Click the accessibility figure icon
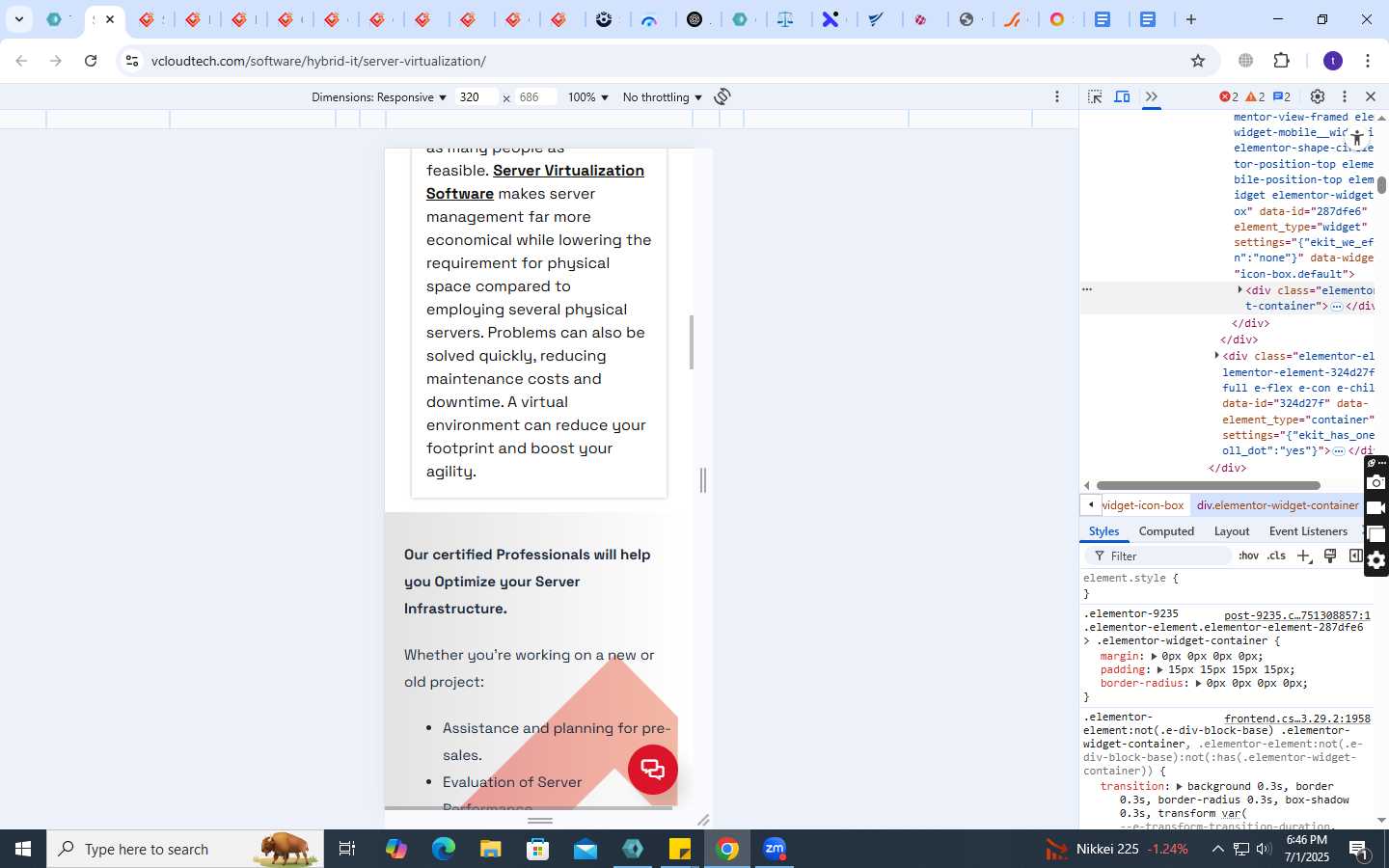This screenshot has width=1389, height=868. tap(1357, 139)
